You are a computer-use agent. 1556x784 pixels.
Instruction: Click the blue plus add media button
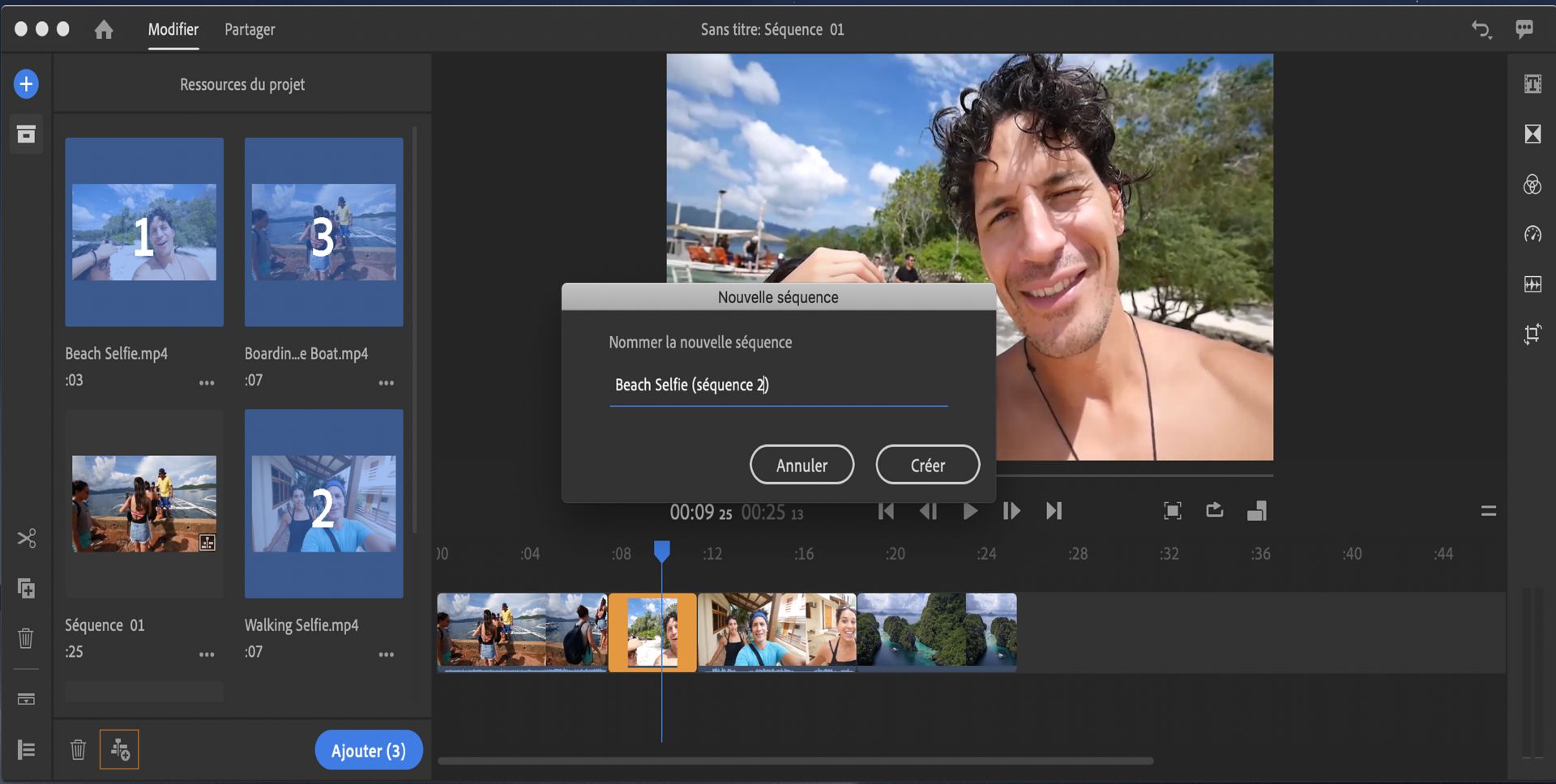[26, 84]
